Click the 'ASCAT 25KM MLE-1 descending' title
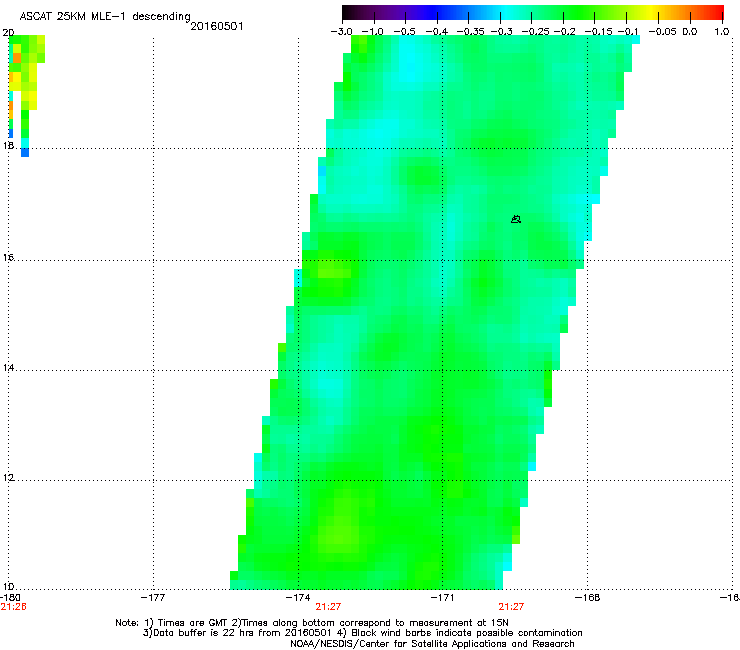Screen dimensions: 740x650 pyautogui.click(x=105, y=16)
